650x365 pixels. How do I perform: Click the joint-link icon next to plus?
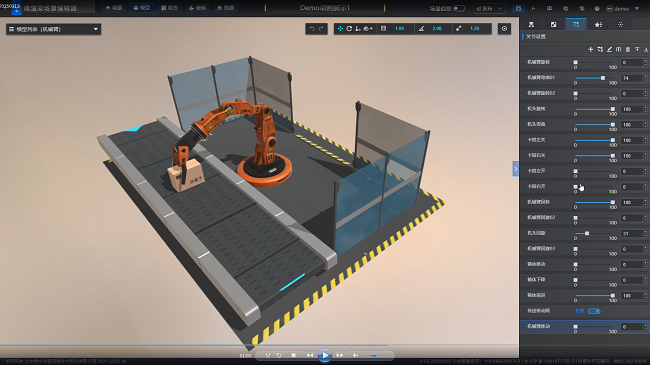(600, 49)
